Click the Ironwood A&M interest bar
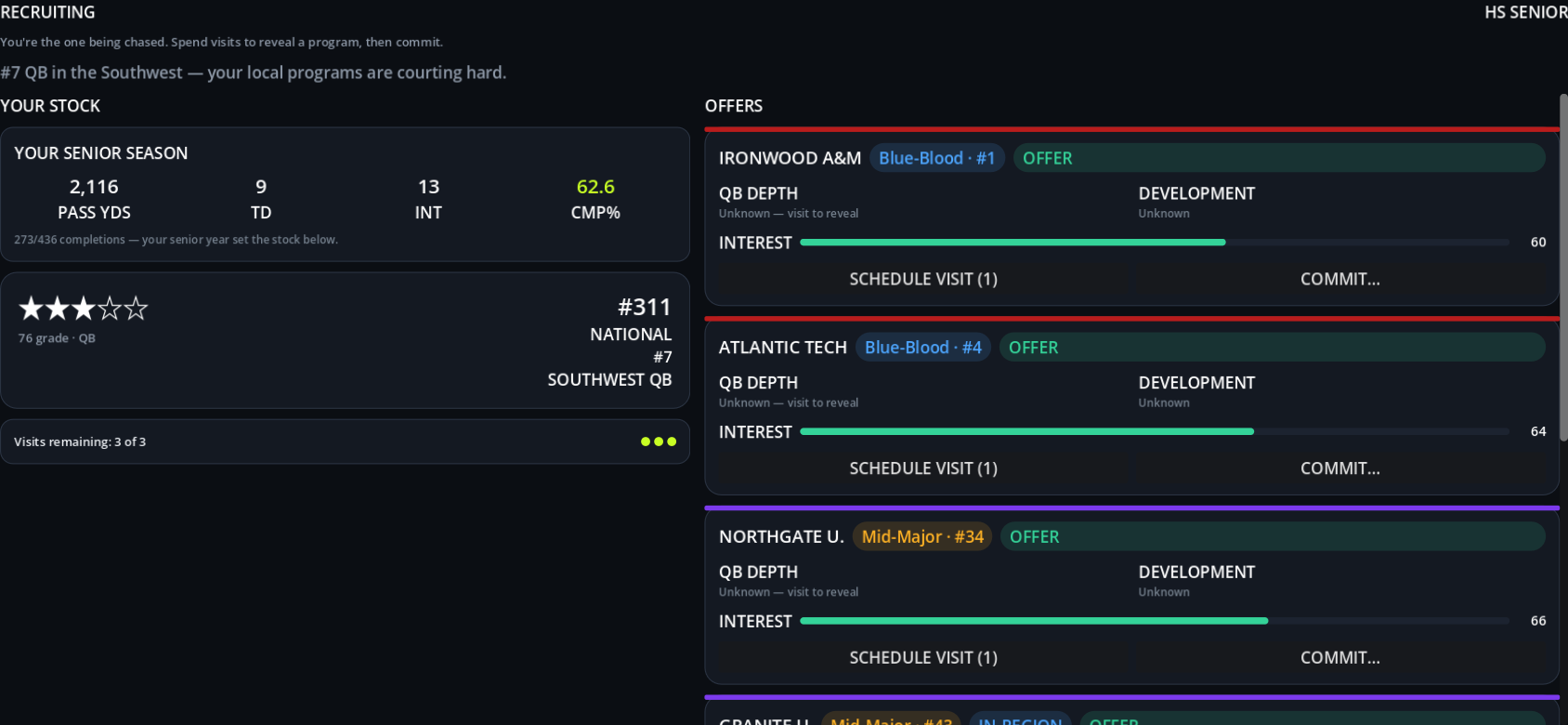This screenshot has height=725, width=1568. click(1155, 243)
